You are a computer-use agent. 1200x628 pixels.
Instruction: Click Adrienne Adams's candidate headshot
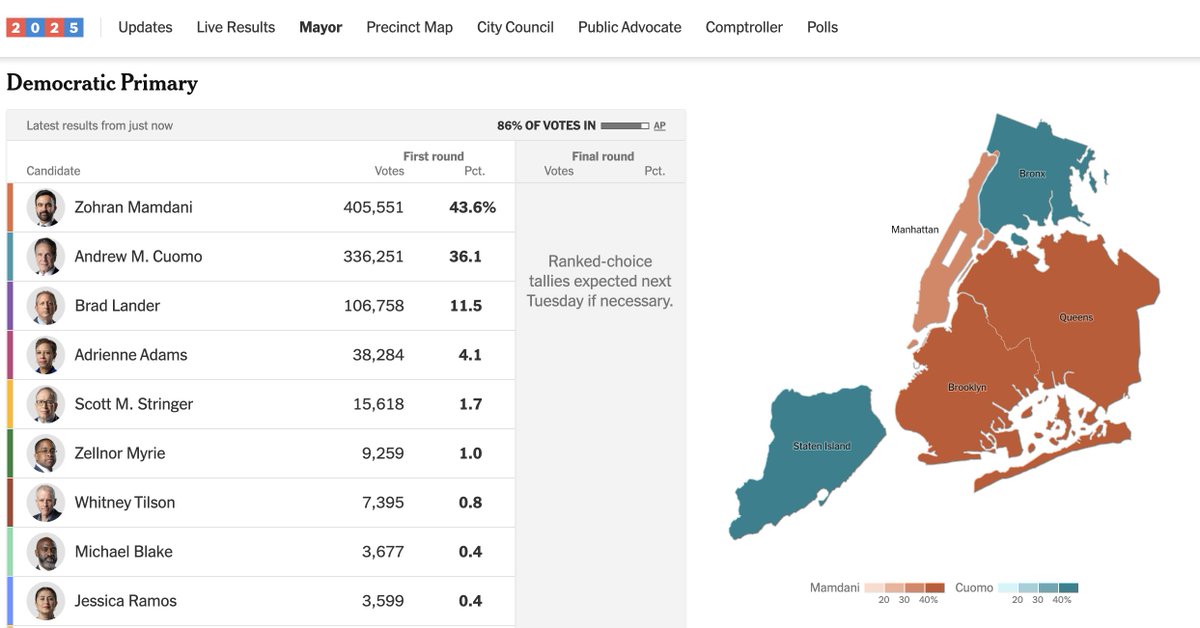45,354
